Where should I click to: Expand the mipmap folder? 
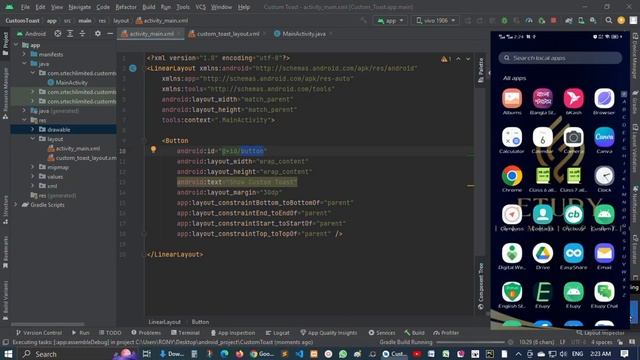click(33, 167)
